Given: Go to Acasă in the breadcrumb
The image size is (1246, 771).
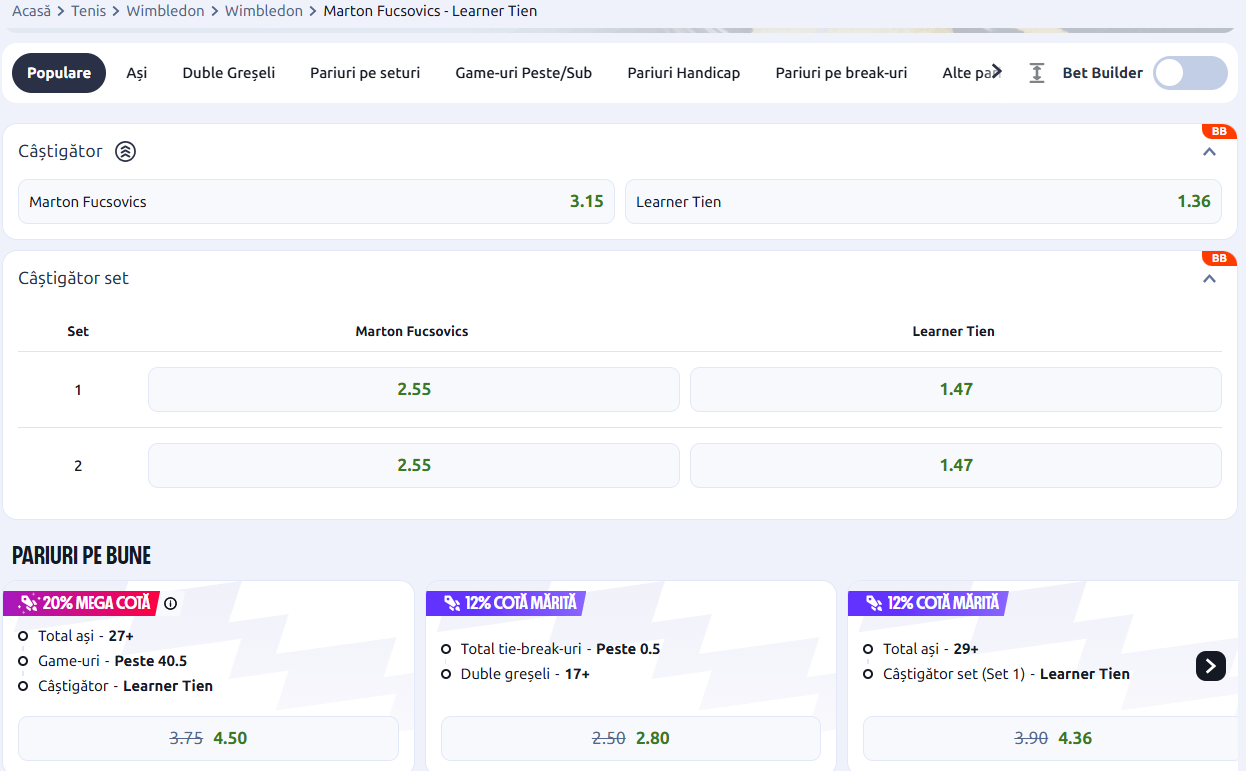Looking at the screenshot, I should tap(31, 11).
